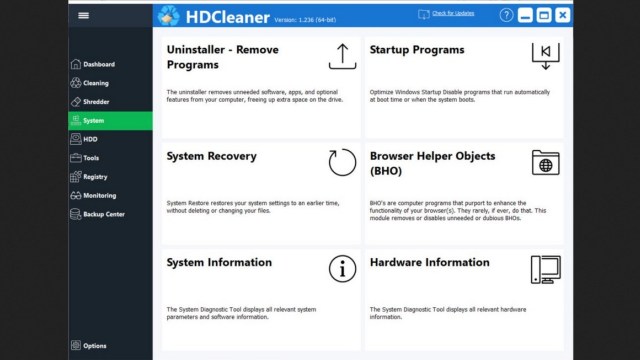Click the relevant hardware information description
The width and height of the screenshot is (640, 360).
(448, 313)
